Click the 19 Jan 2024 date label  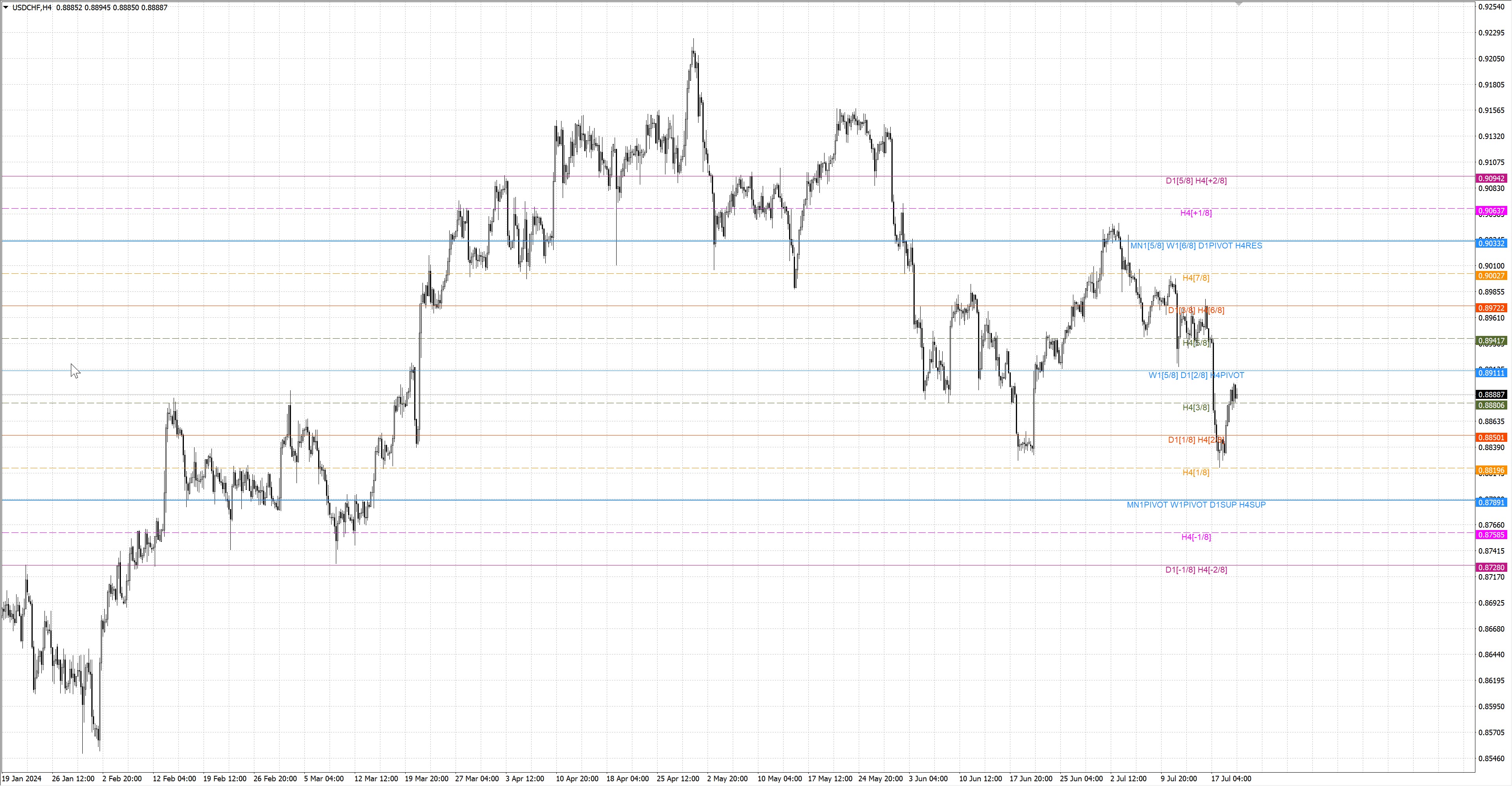coord(22,779)
